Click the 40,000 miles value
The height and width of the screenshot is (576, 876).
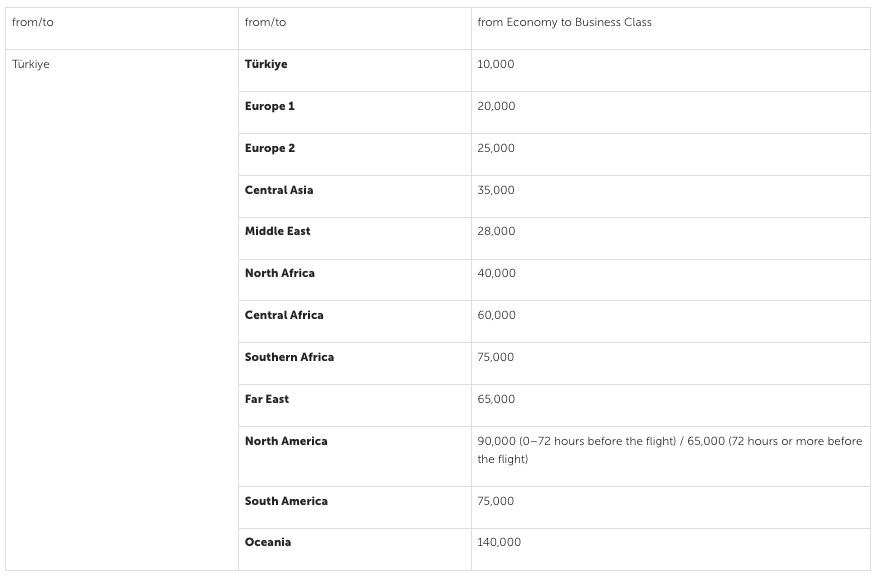496,273
